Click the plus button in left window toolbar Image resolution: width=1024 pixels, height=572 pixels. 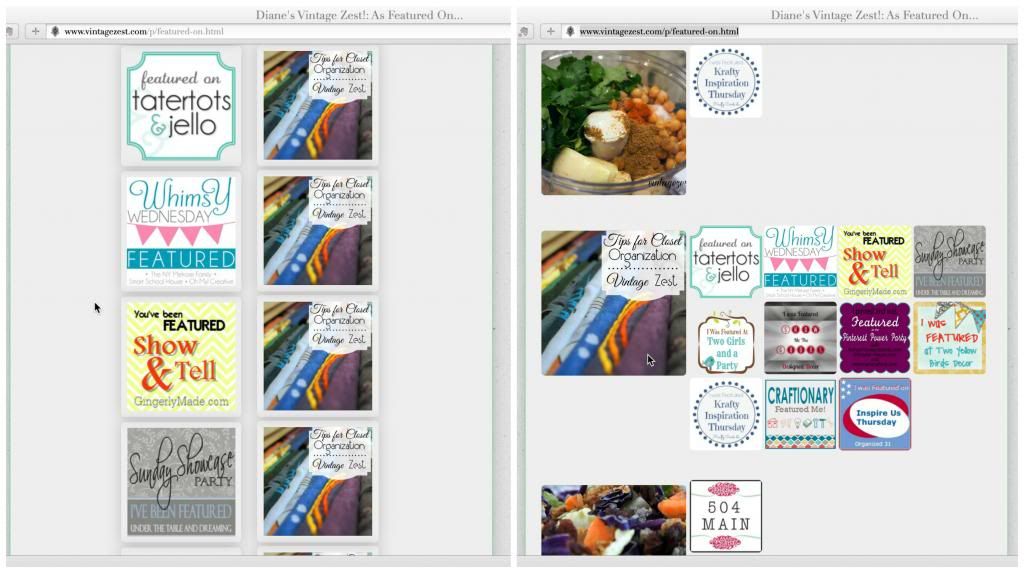pyautogui.click(x=35, y=31)
